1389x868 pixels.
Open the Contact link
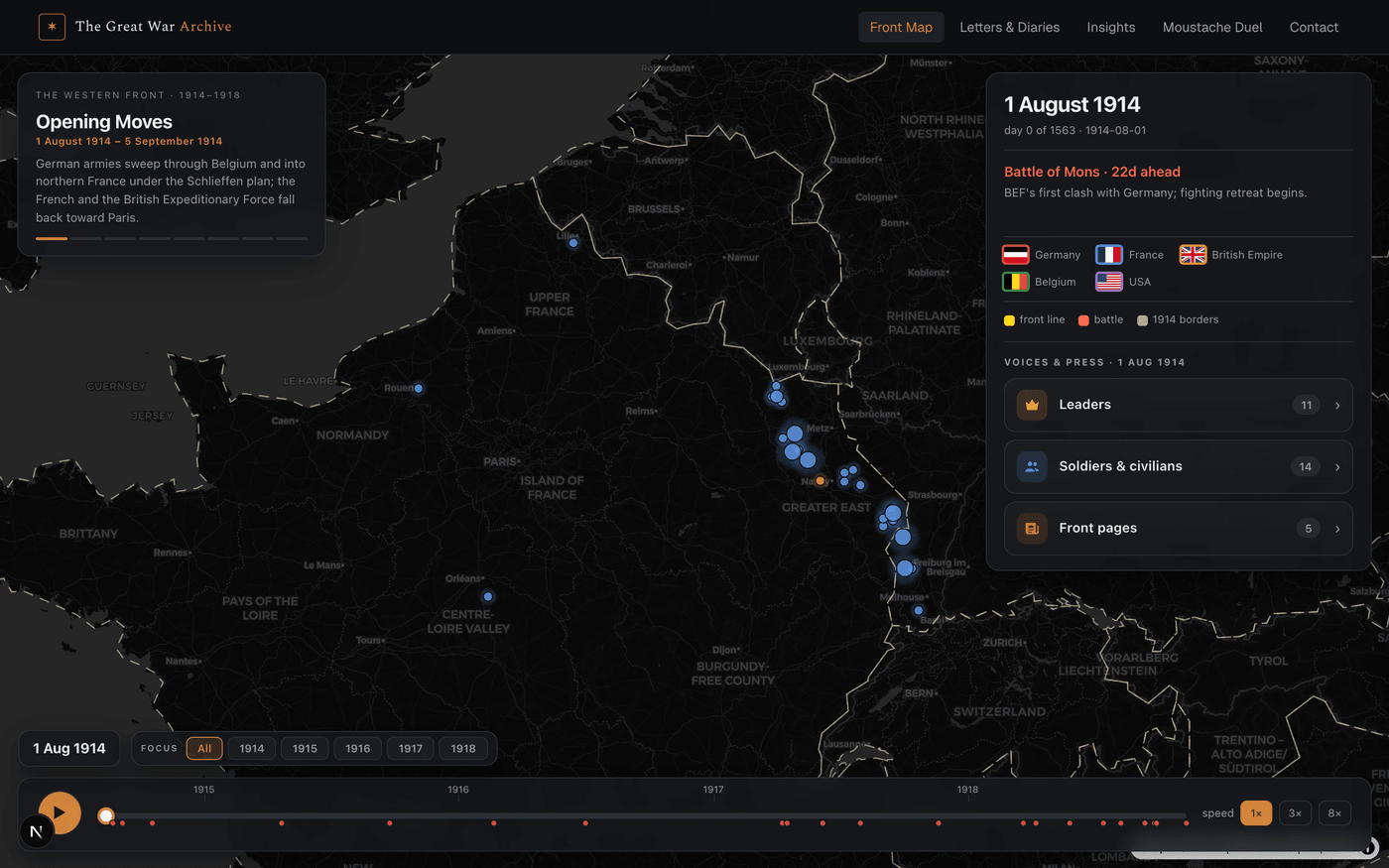click(1314, 27)
